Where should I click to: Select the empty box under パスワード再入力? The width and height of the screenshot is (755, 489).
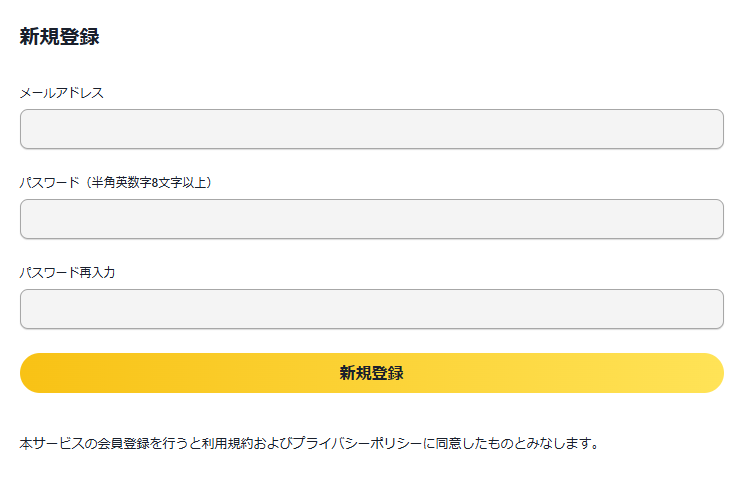point(371,309)
